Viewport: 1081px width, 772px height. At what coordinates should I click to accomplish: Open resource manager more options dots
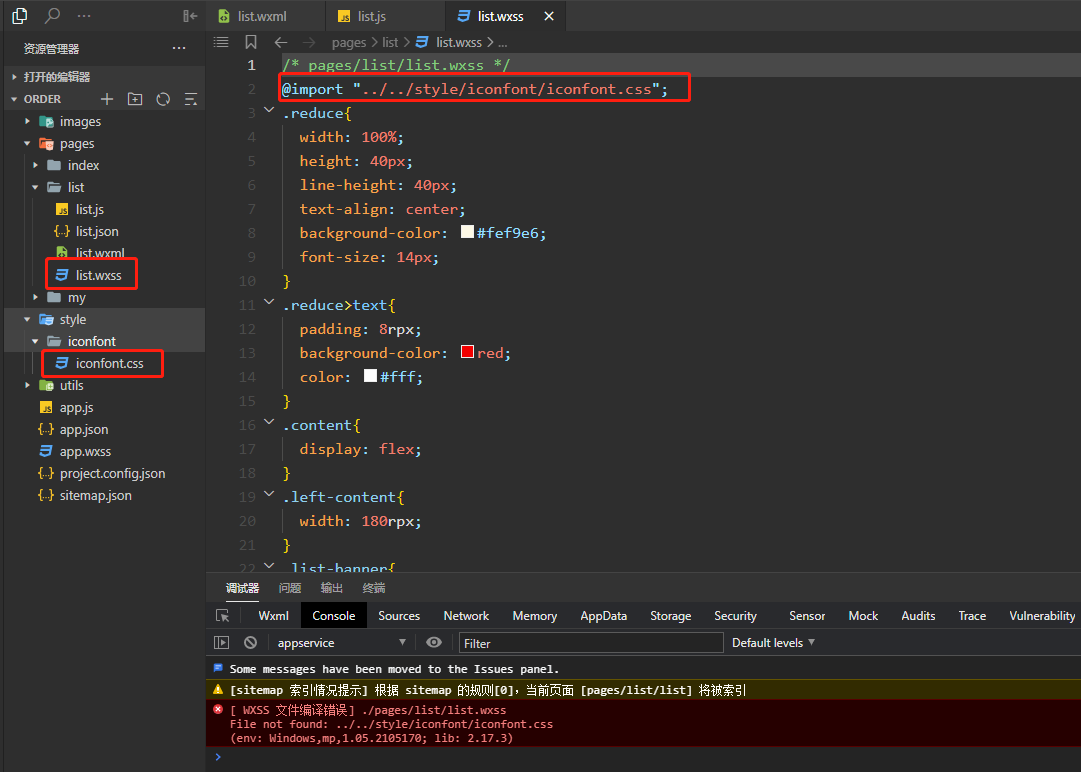(179, 48)
